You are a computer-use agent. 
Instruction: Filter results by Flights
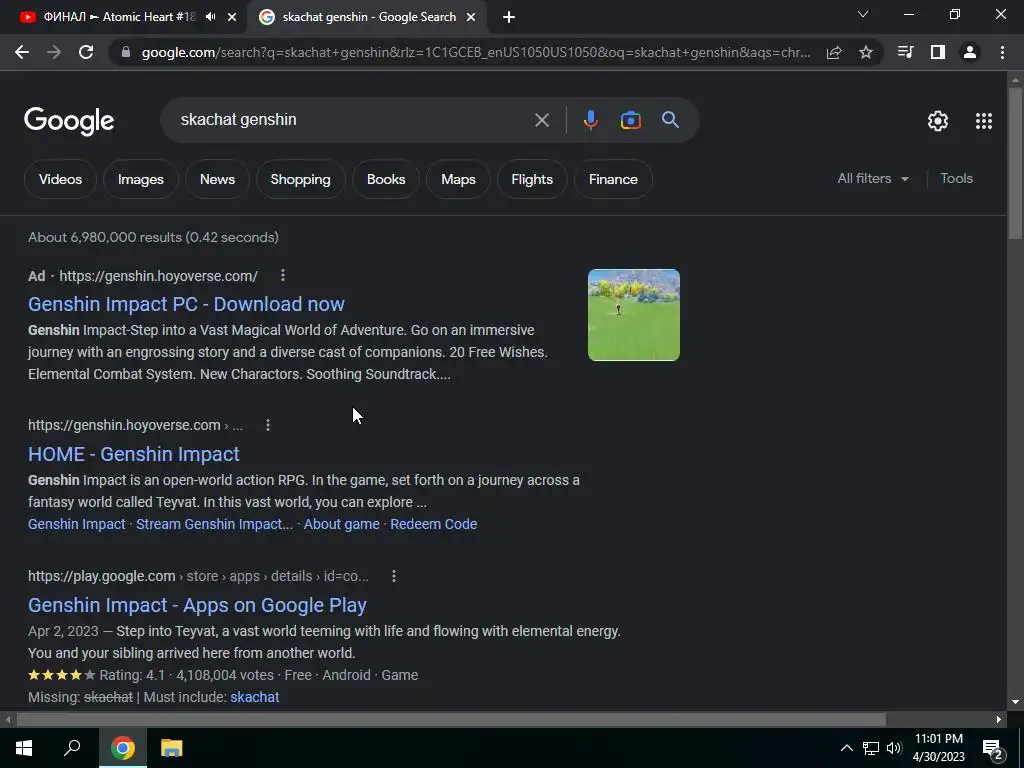(x=532, y=179)
